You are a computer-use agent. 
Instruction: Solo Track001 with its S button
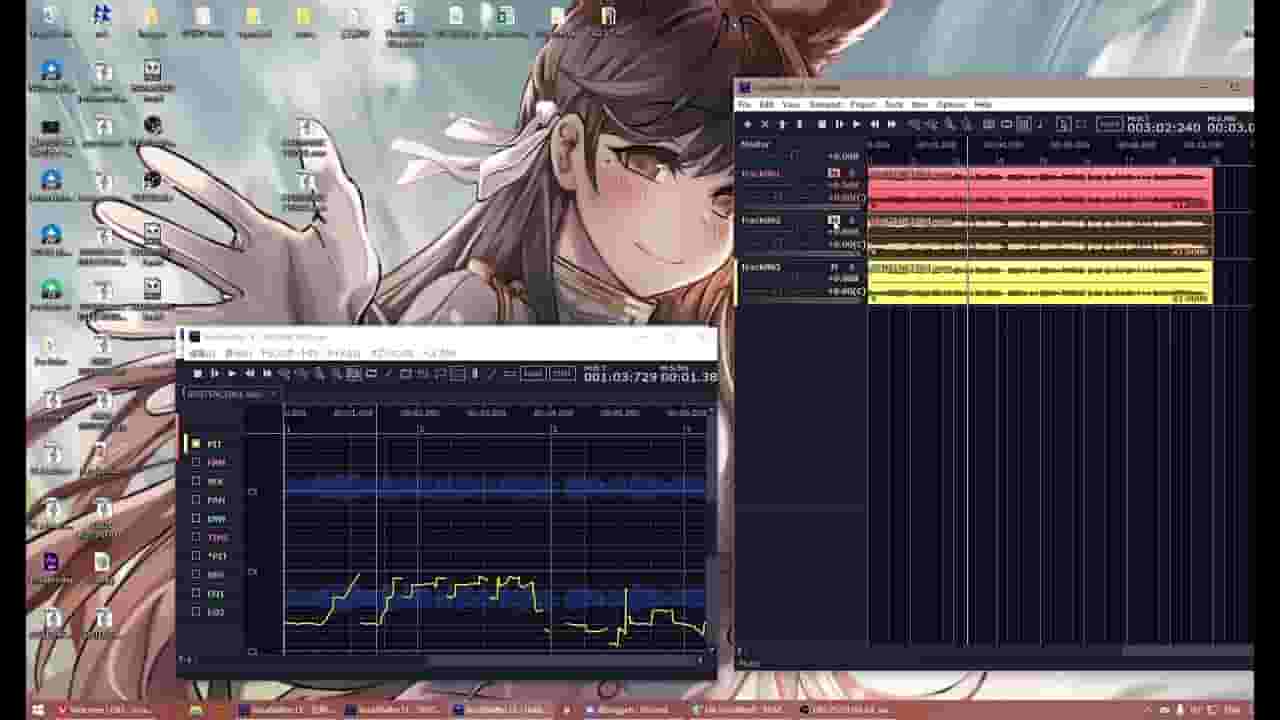(852, 173)
